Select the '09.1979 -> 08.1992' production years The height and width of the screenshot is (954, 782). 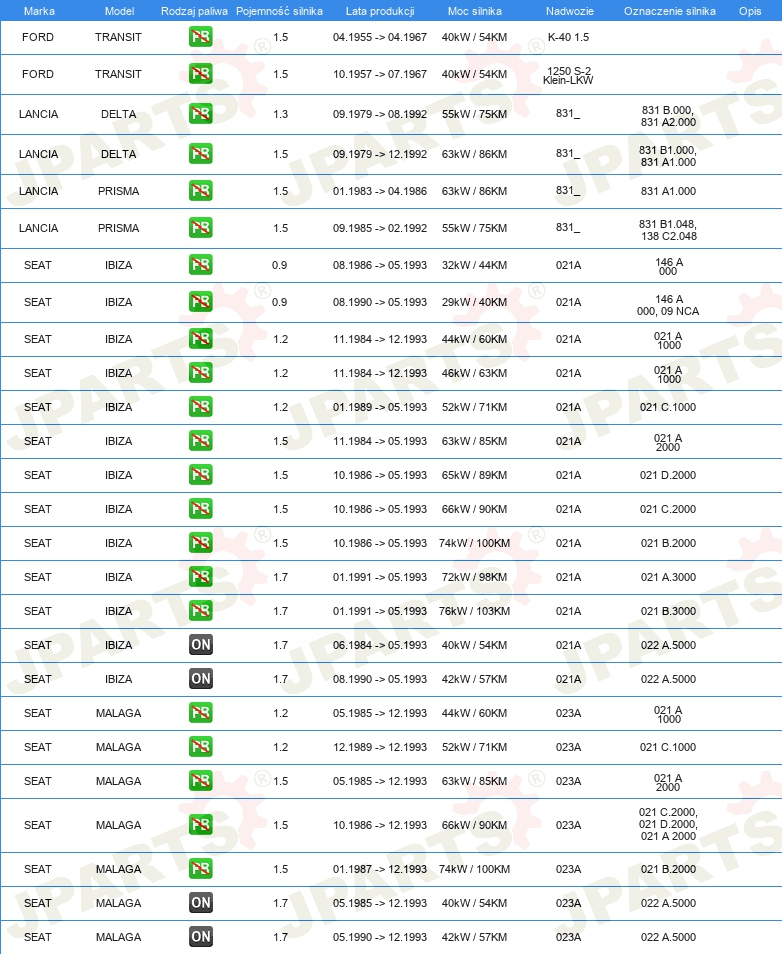pyautogui.click(x=380, y=114)
